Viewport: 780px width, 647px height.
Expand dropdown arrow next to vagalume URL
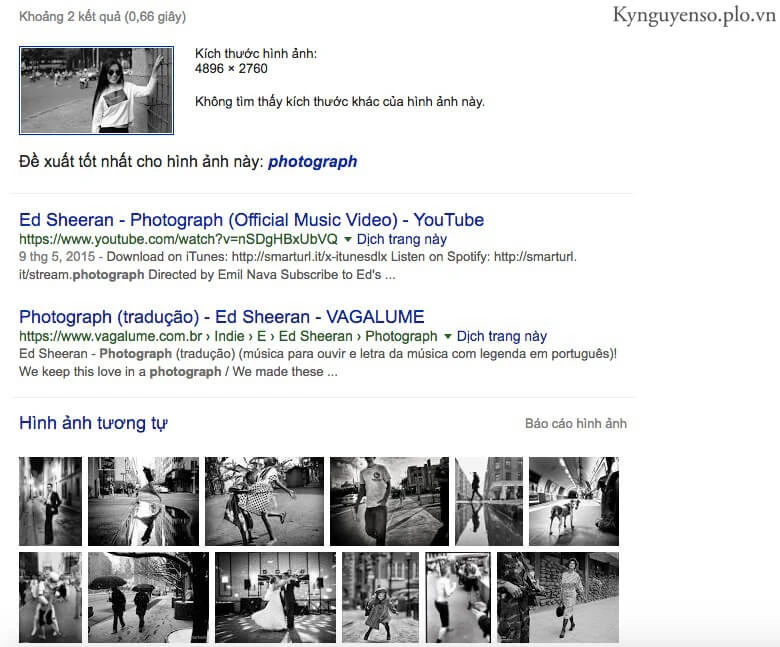pyautogui.click(x=447, y=337)
